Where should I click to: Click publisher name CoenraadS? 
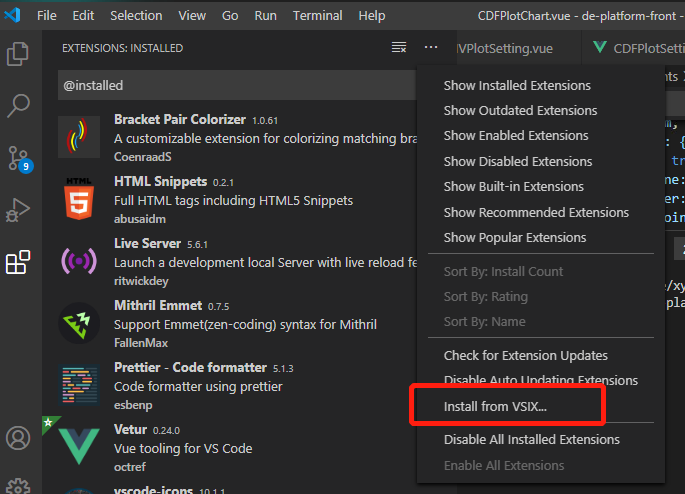(143, 157)
